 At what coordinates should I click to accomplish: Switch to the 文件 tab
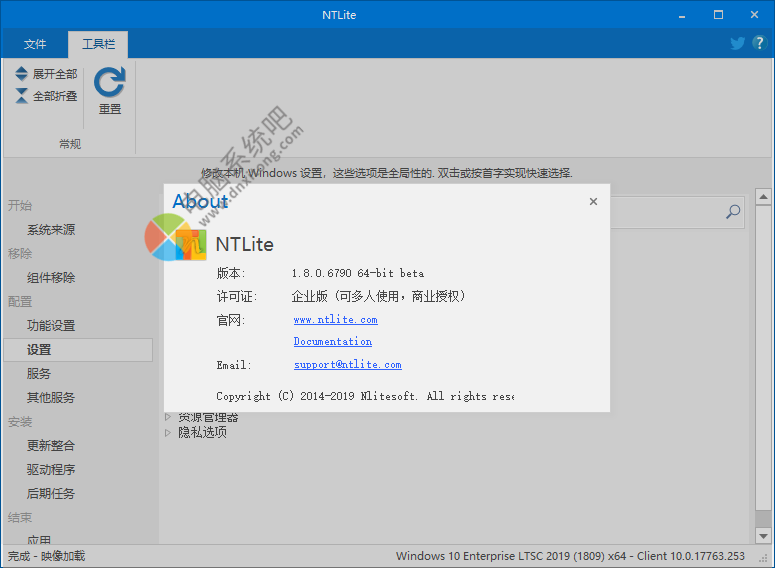click(x=35, y=44)
